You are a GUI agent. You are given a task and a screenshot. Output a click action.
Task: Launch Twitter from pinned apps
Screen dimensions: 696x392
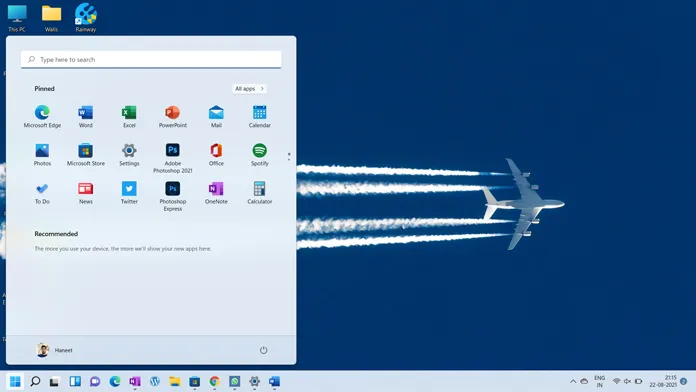[129, 193]
